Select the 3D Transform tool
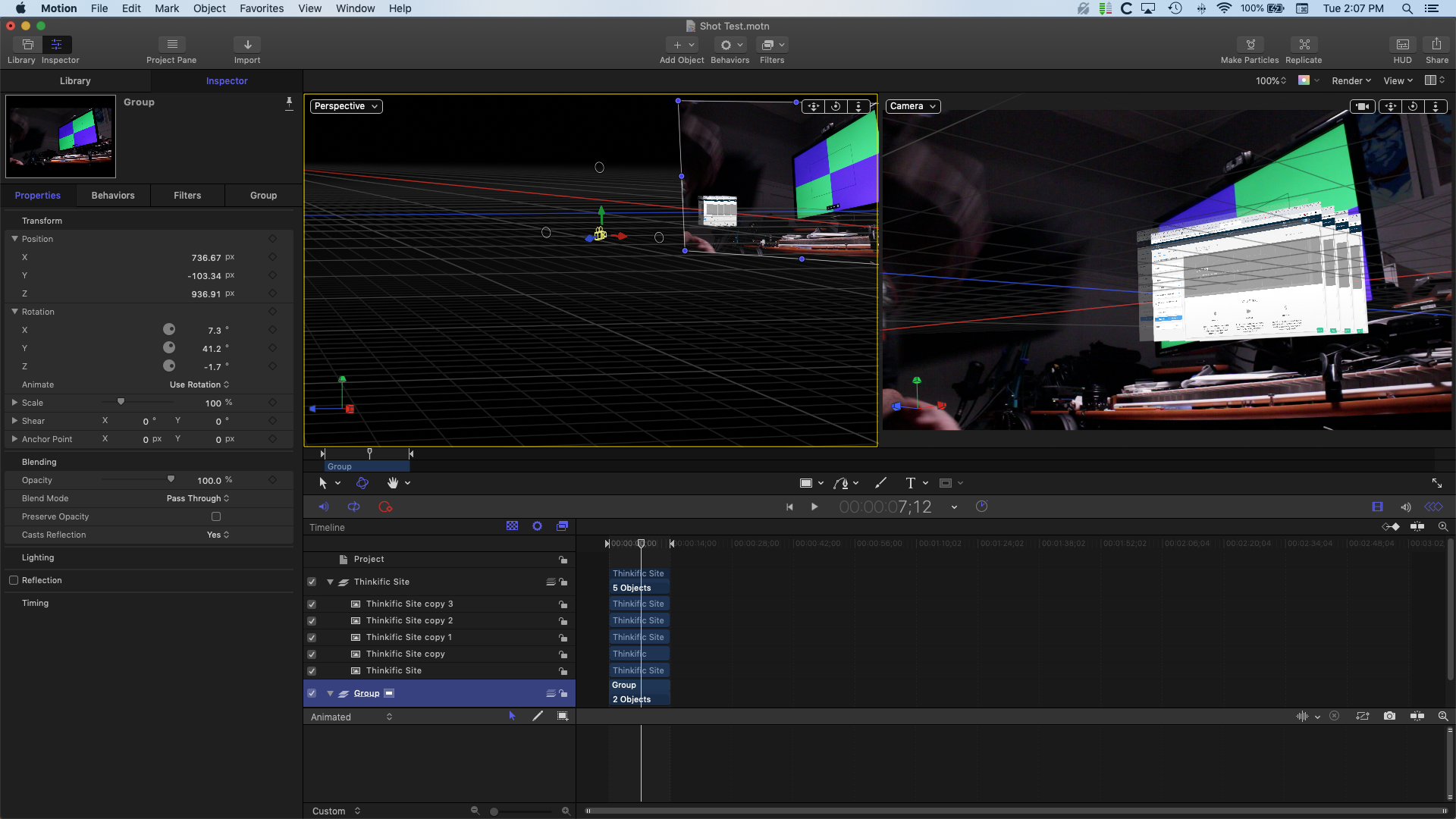 point(362,483)
